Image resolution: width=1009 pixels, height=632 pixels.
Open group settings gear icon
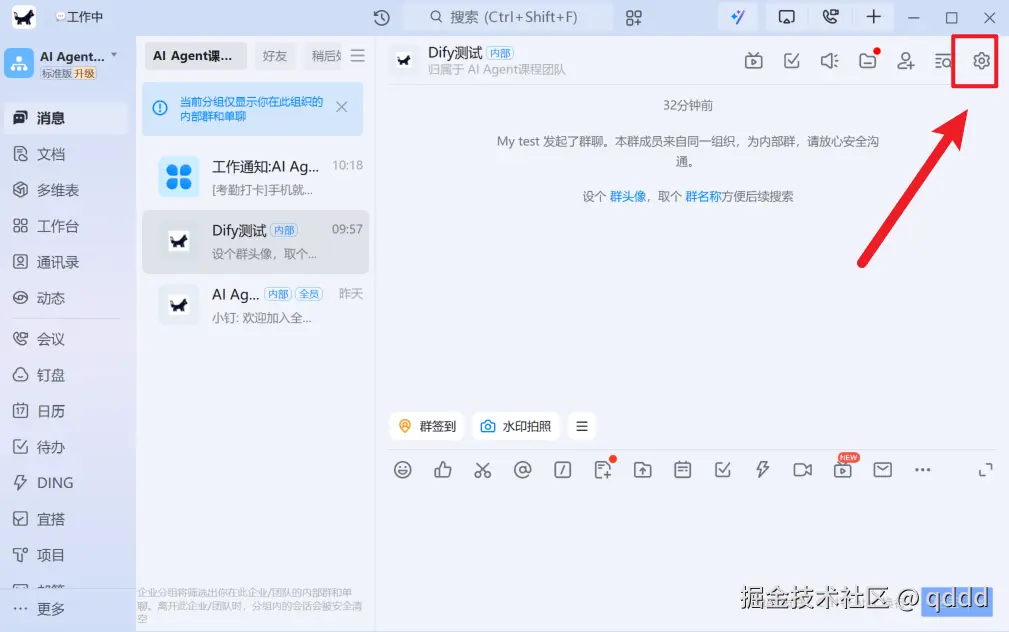pyautogui.click(x=981, y=60)
